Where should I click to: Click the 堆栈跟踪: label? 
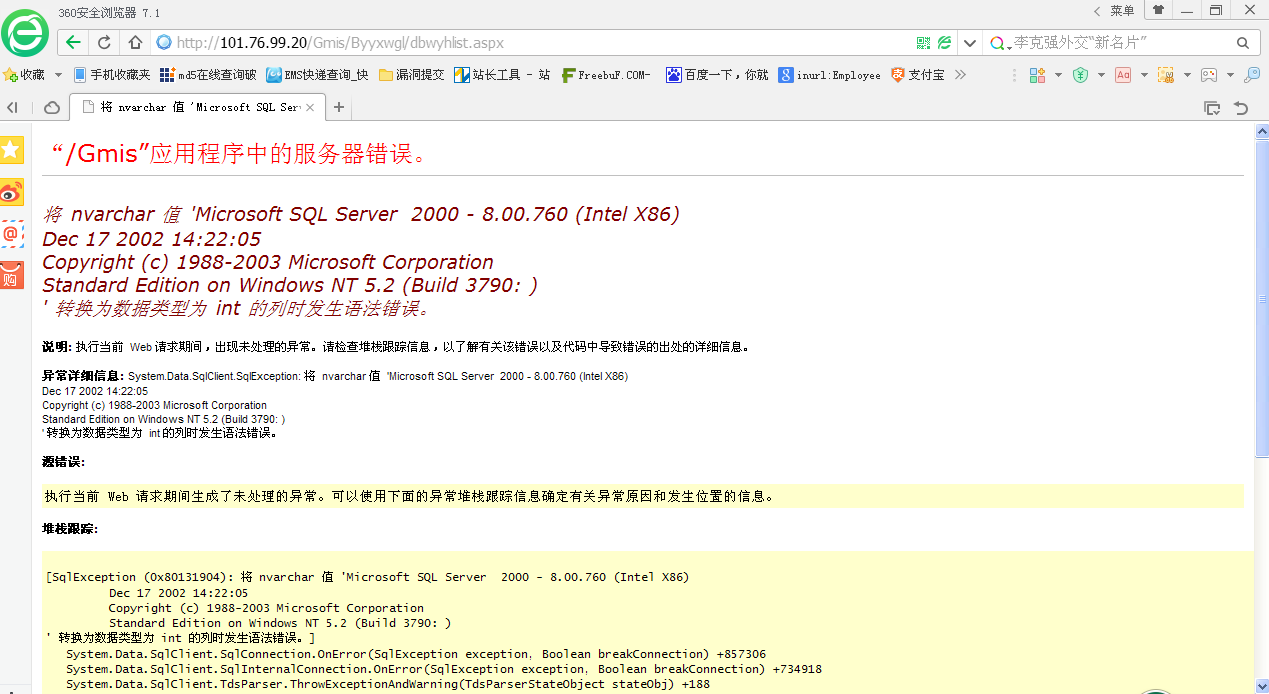pyautogui.click(x=70, y=528)
